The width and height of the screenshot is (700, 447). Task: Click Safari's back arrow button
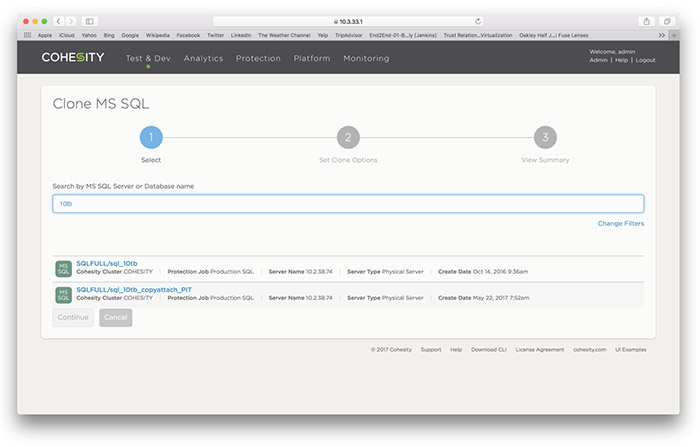[58, 20]
